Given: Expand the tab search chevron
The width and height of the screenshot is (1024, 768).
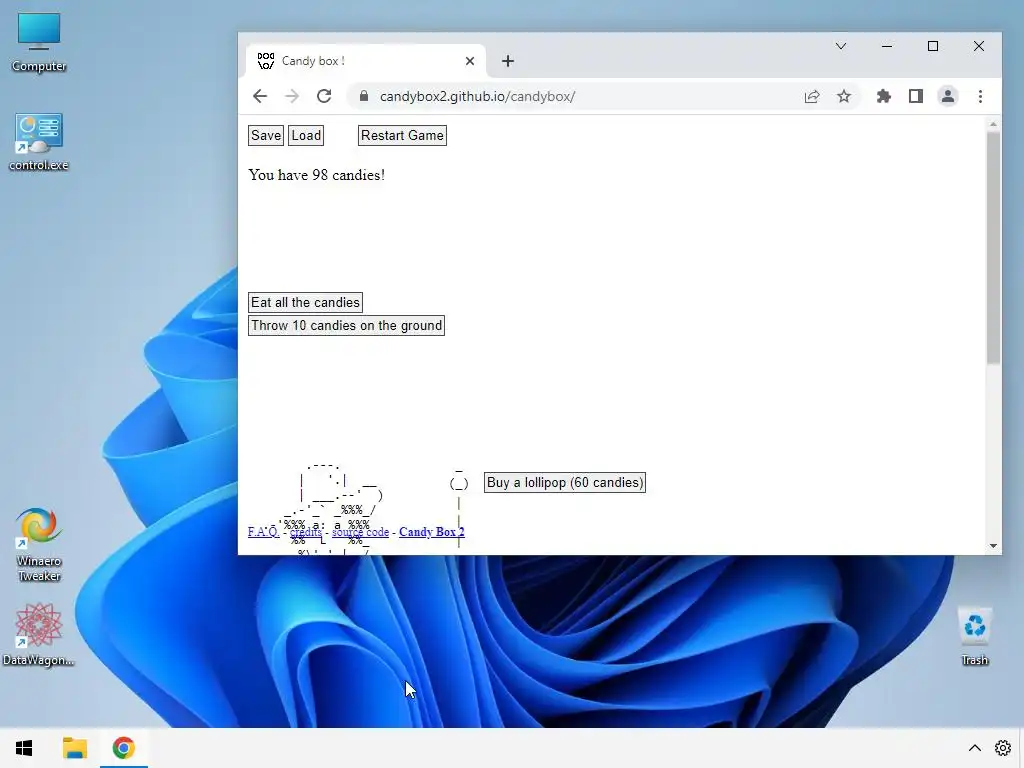Looking at the screenshot, I should tap(841, 46).
